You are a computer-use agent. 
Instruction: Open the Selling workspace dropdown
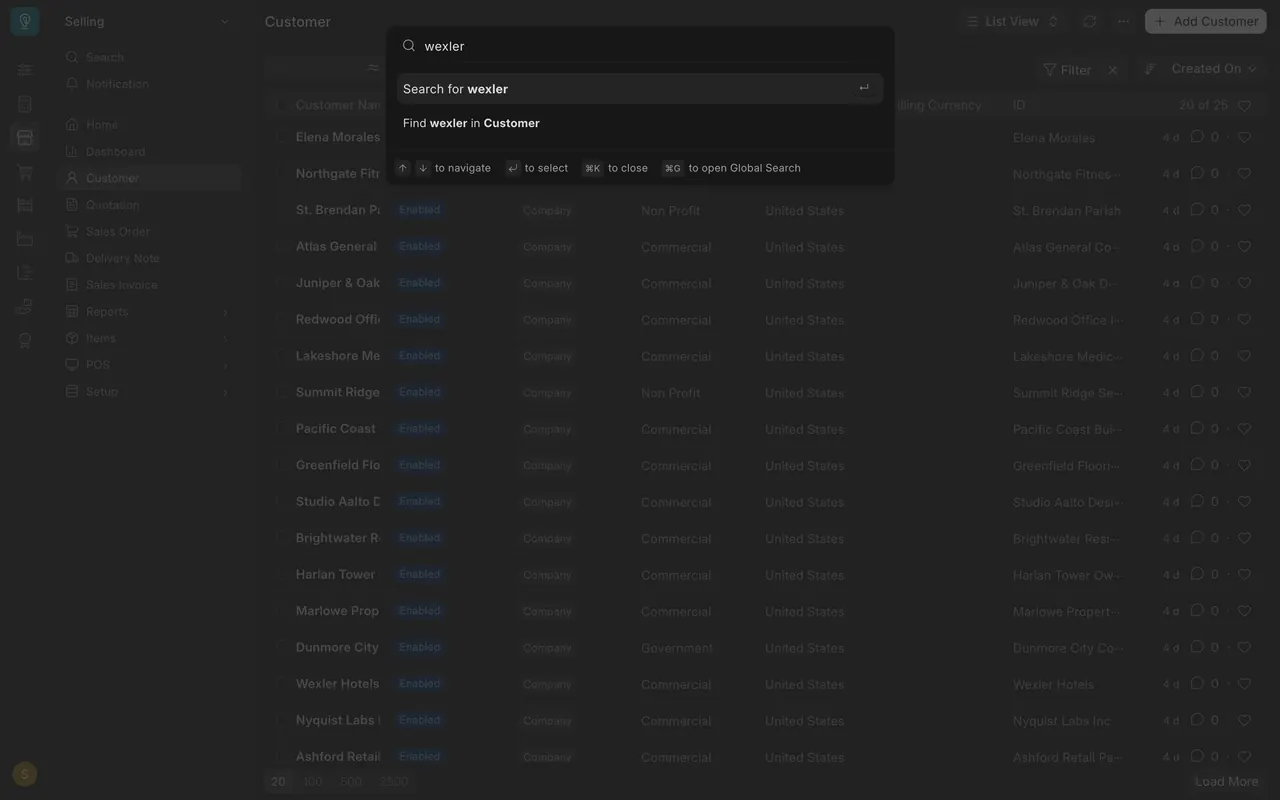[x=147, y=21]
